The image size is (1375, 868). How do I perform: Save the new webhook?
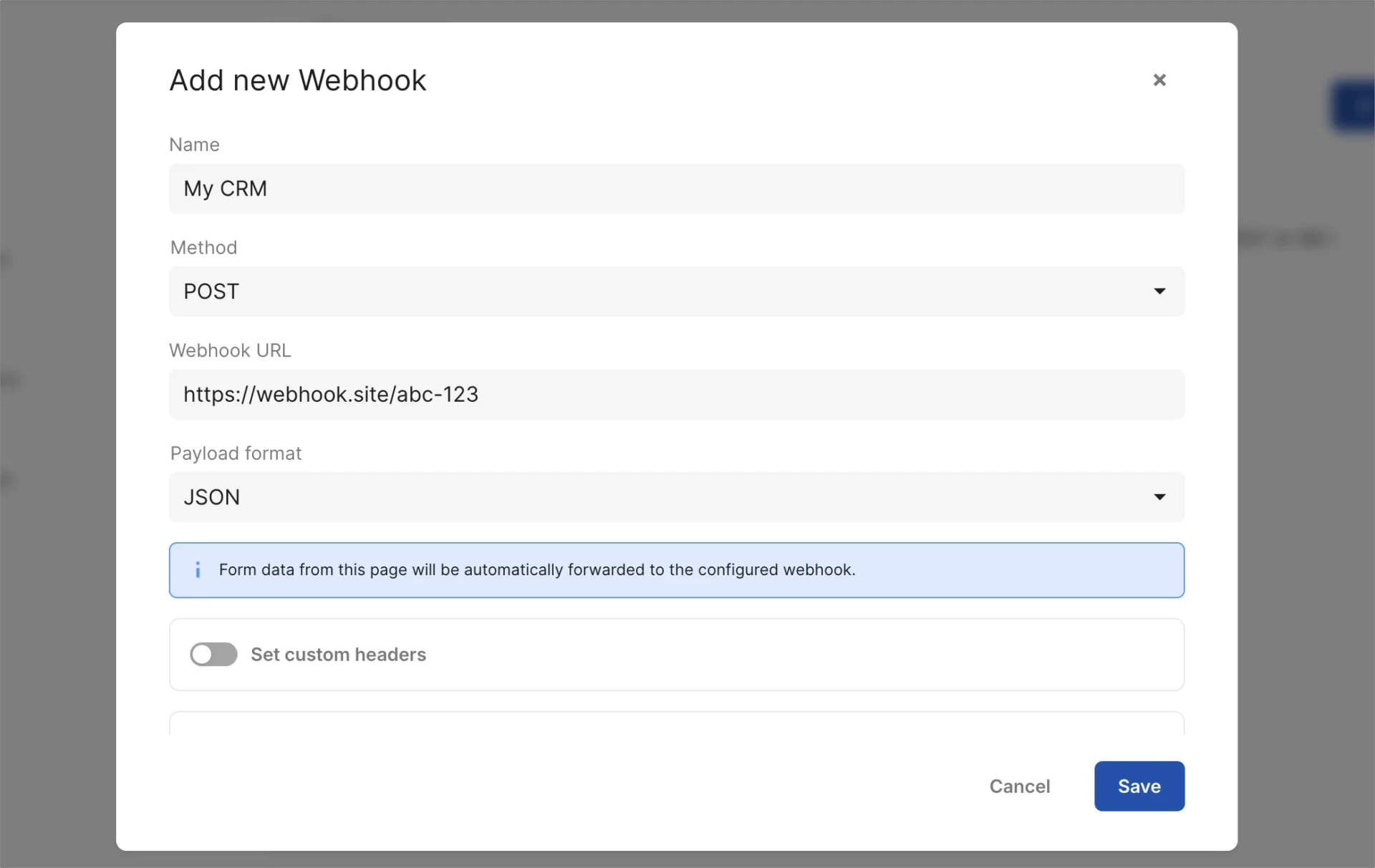[1139, 786]
